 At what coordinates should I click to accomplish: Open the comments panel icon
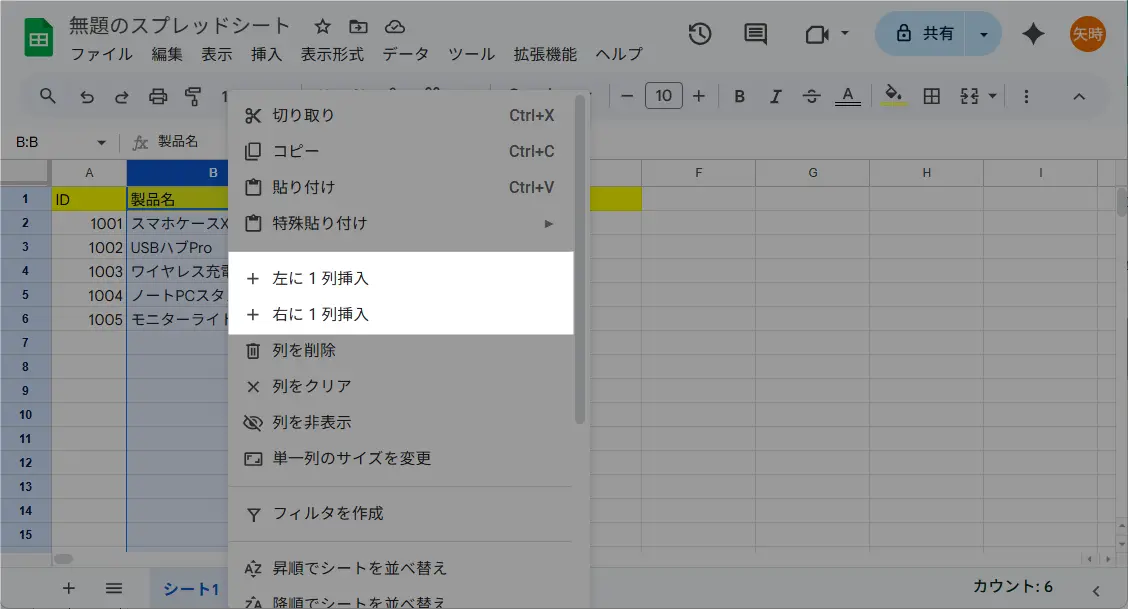point(756,34)
